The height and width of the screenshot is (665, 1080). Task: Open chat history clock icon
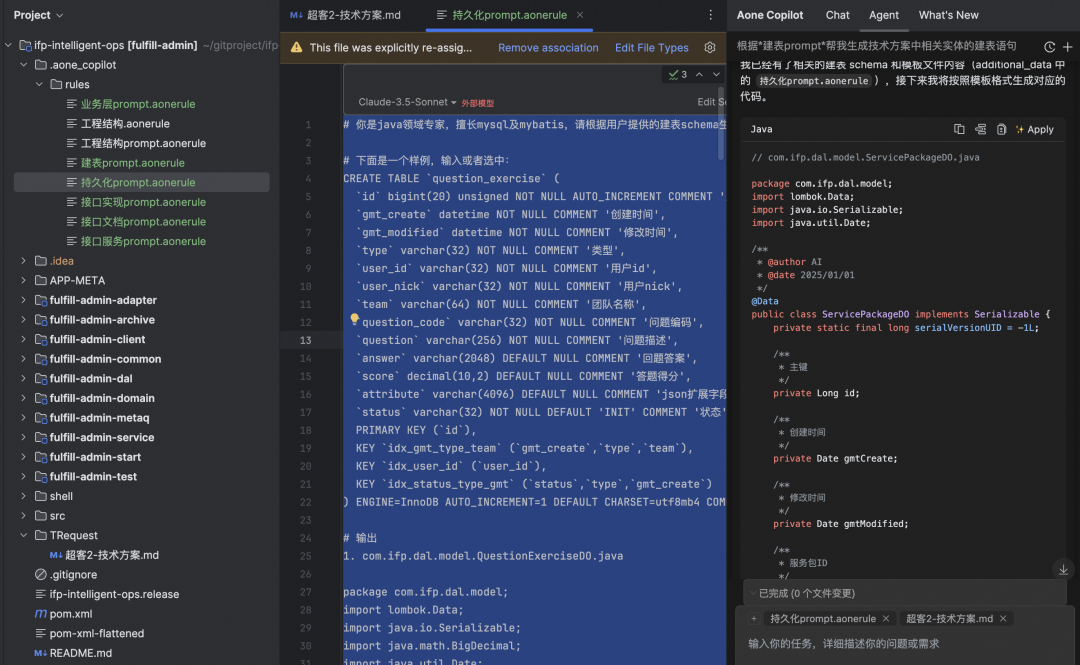(x=1049, y=47)
